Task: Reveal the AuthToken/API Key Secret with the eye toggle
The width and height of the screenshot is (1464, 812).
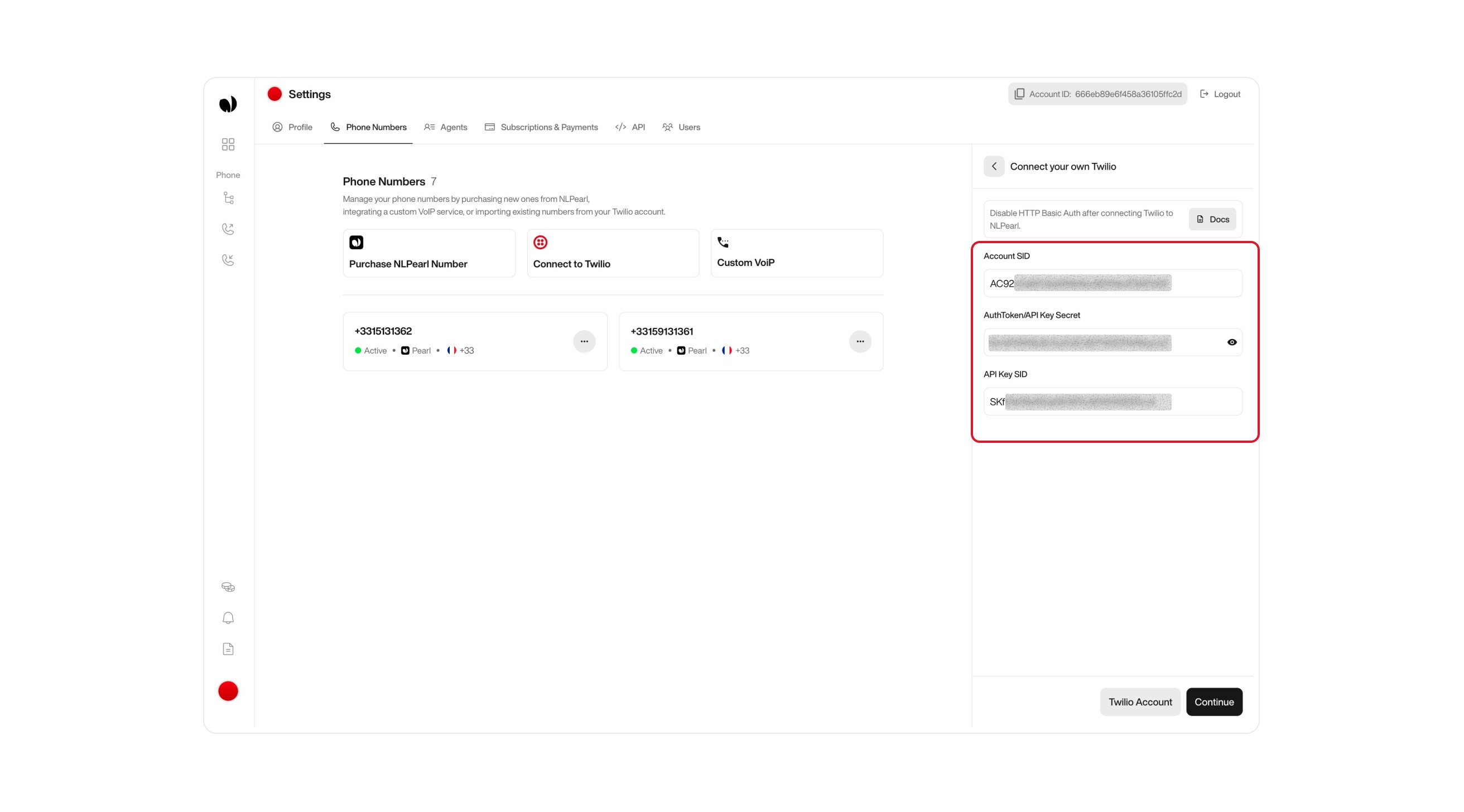Action: coord(1231,341)
